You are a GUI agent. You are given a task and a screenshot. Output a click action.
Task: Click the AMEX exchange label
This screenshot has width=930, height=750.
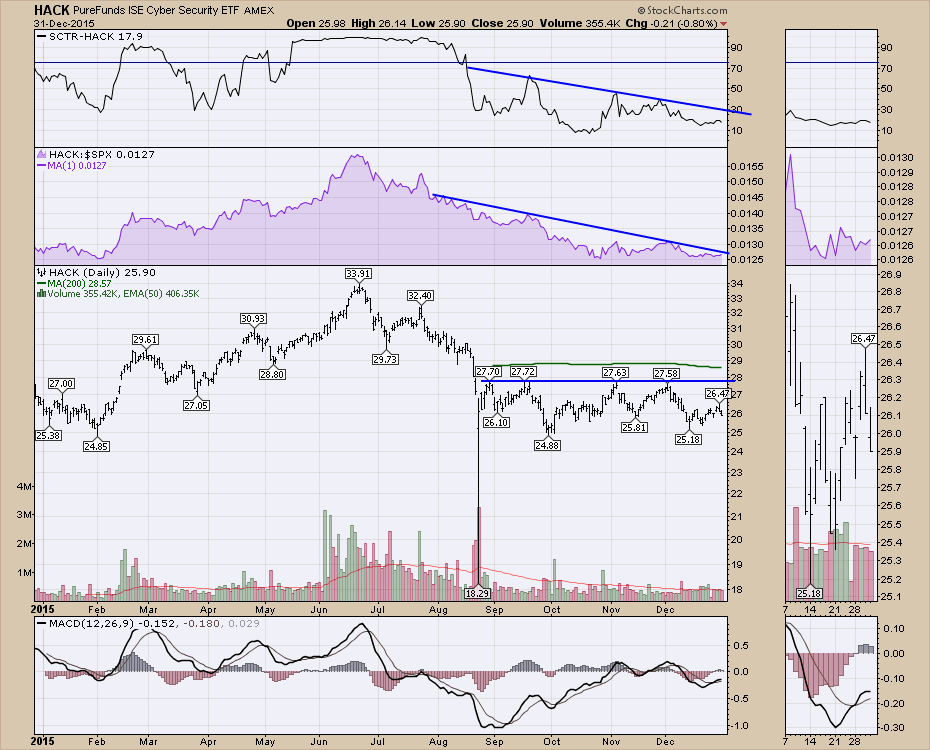pos(259,11)
